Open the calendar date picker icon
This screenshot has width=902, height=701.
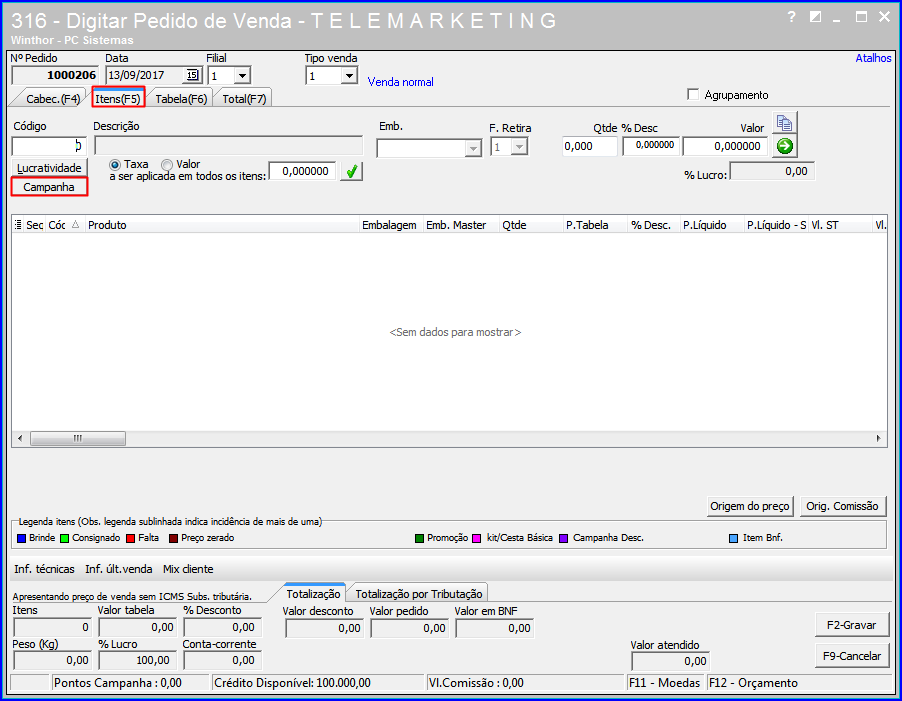tap(192, 75)
